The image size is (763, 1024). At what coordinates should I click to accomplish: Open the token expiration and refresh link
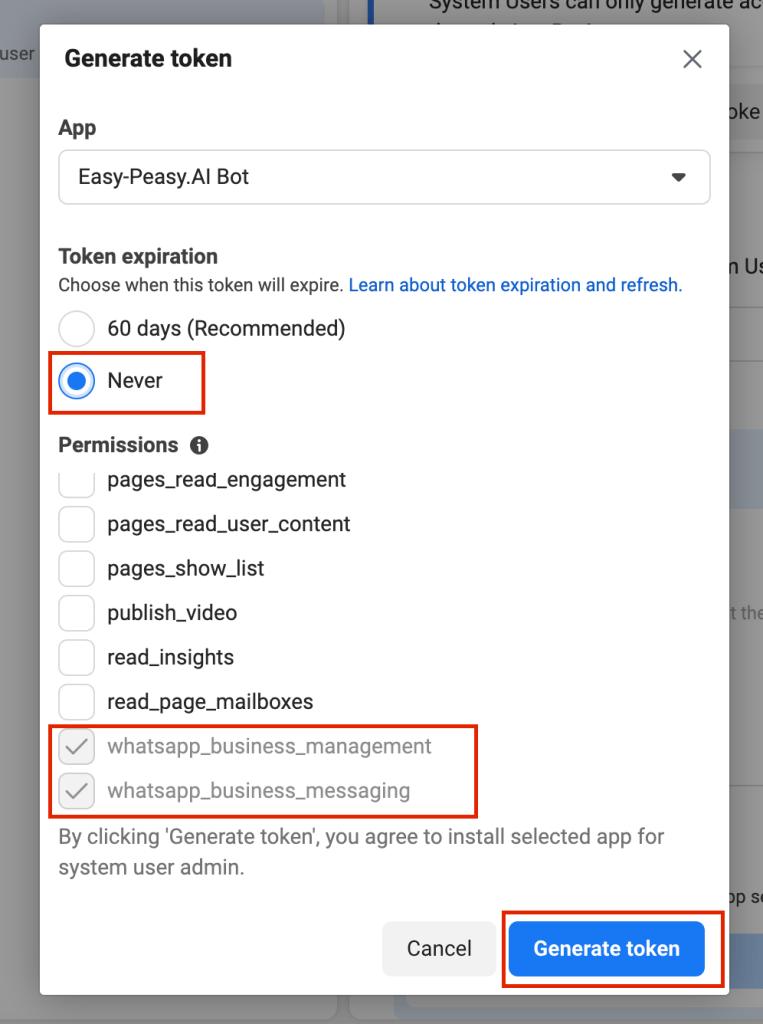[x=515, y=285]
